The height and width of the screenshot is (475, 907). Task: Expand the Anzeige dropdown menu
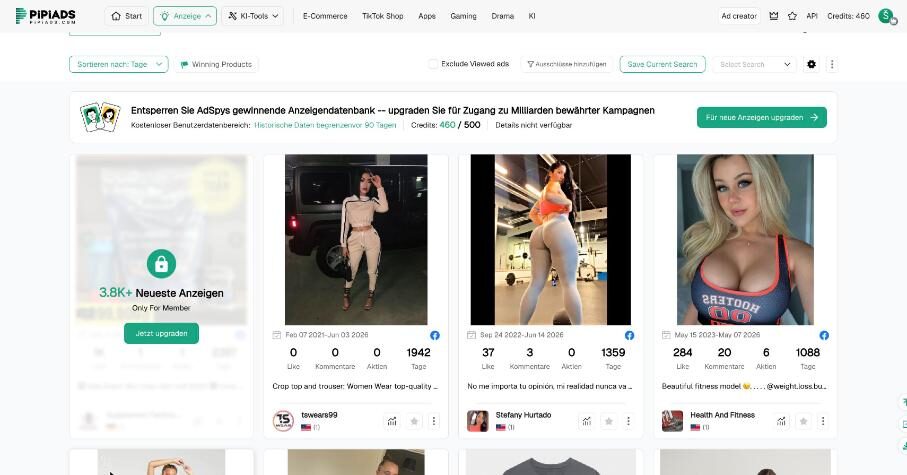click(x=185, y=16)
